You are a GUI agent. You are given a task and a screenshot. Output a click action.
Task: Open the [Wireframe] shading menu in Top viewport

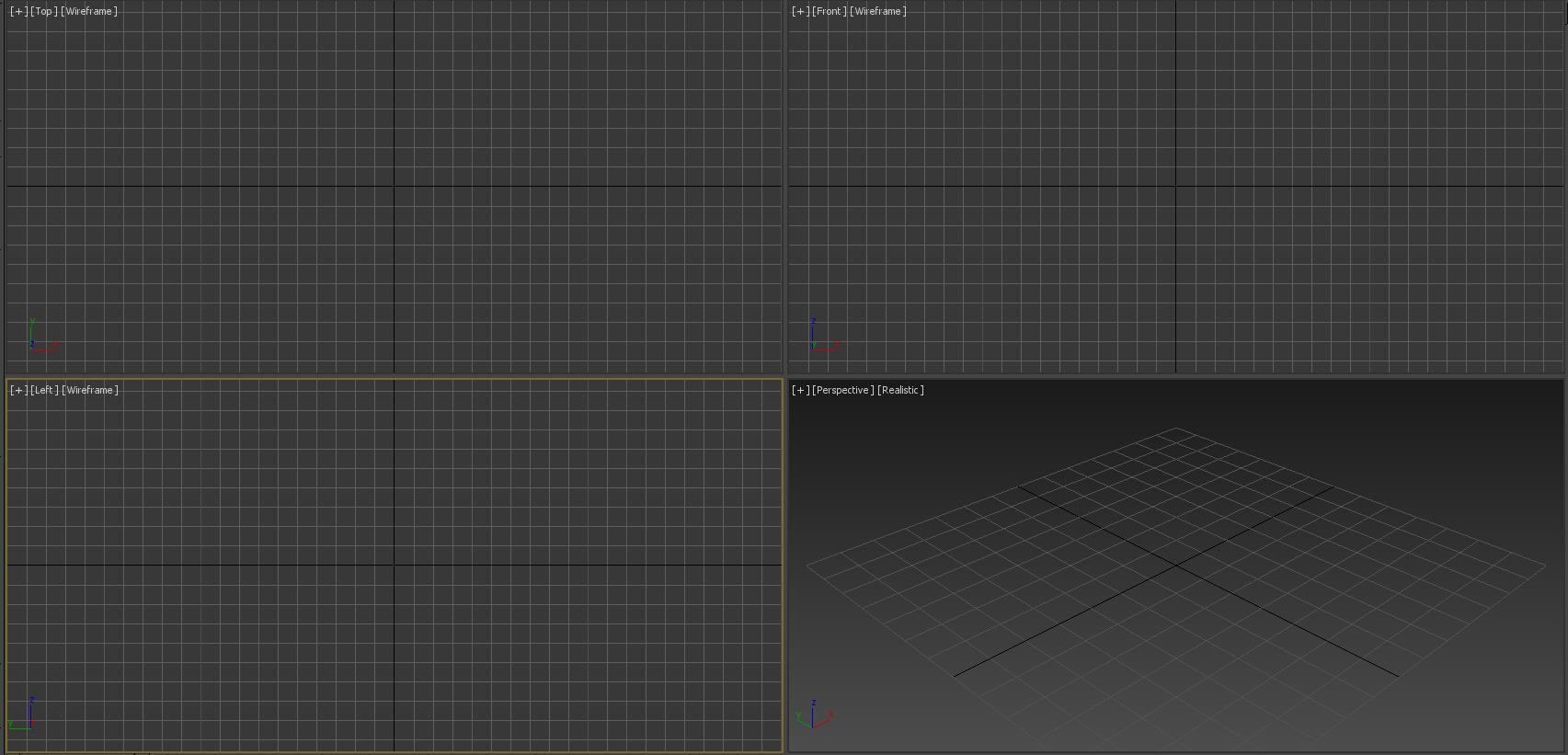pos(89,11)
